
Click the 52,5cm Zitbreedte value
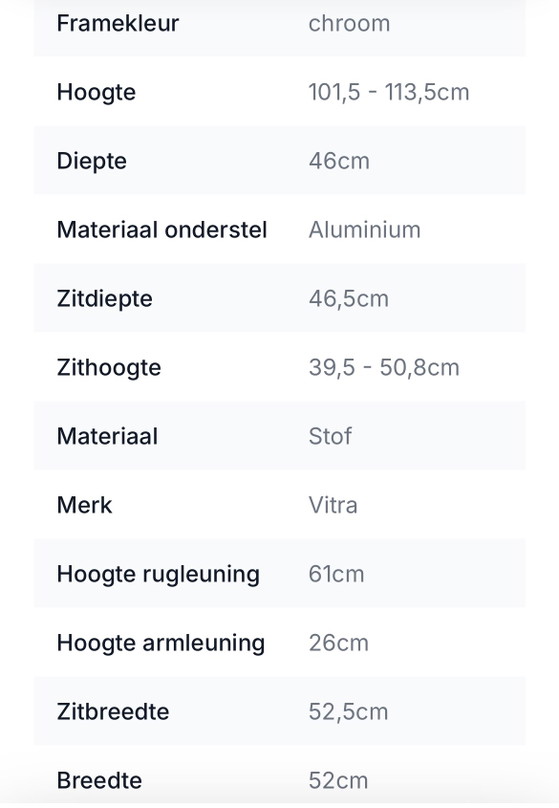348,712
